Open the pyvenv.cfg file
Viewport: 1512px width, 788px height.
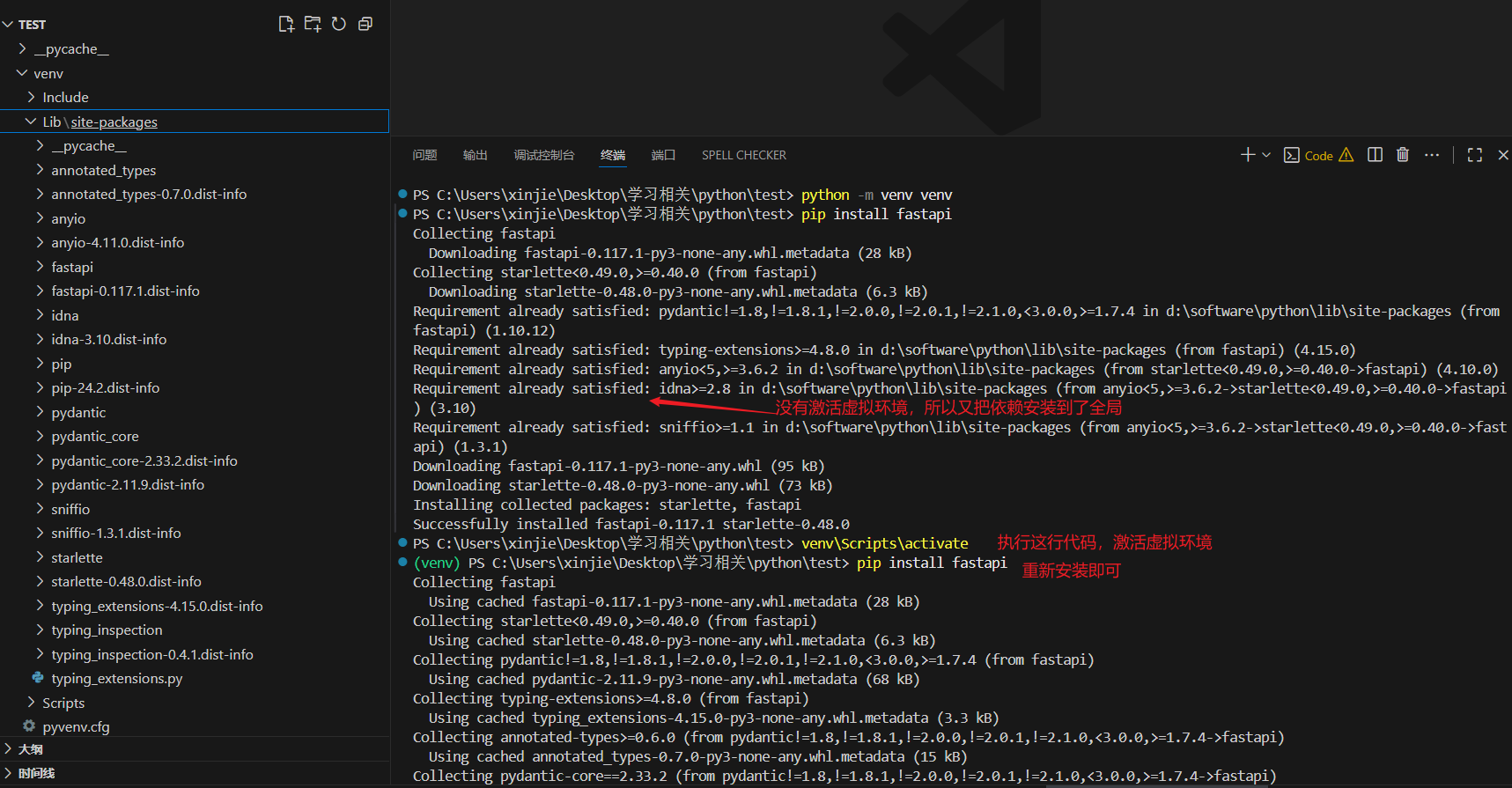(x=76, y=726)
